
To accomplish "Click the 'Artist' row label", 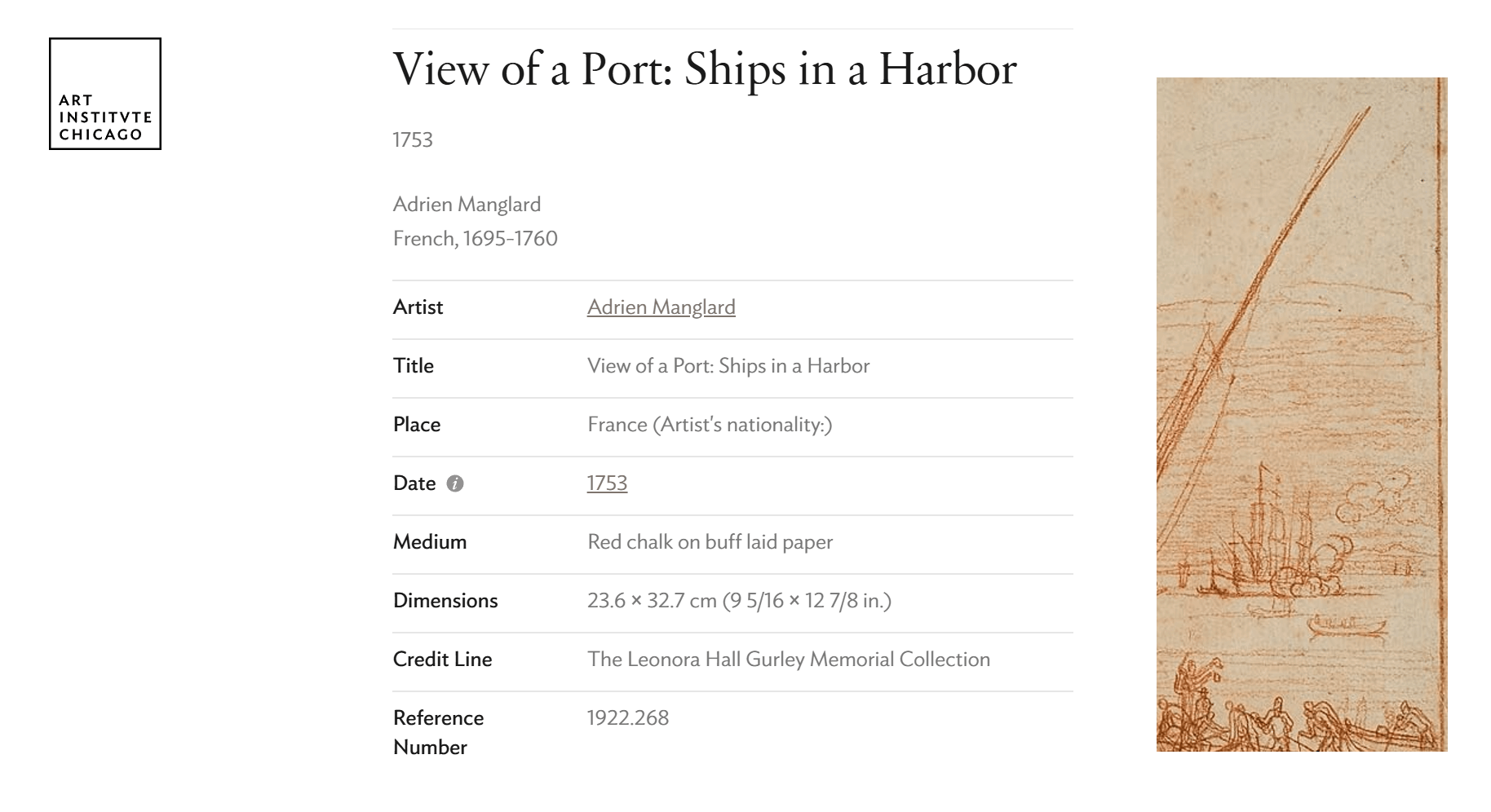I will [418, 307].
